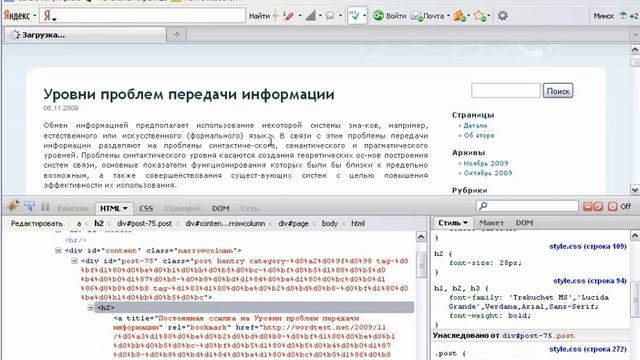Switch to the Макет side tab

491,223
